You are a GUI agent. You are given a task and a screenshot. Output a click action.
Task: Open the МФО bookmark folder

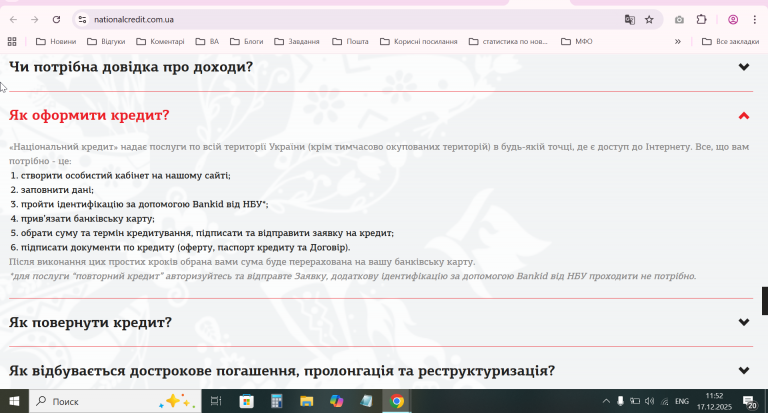576,42
